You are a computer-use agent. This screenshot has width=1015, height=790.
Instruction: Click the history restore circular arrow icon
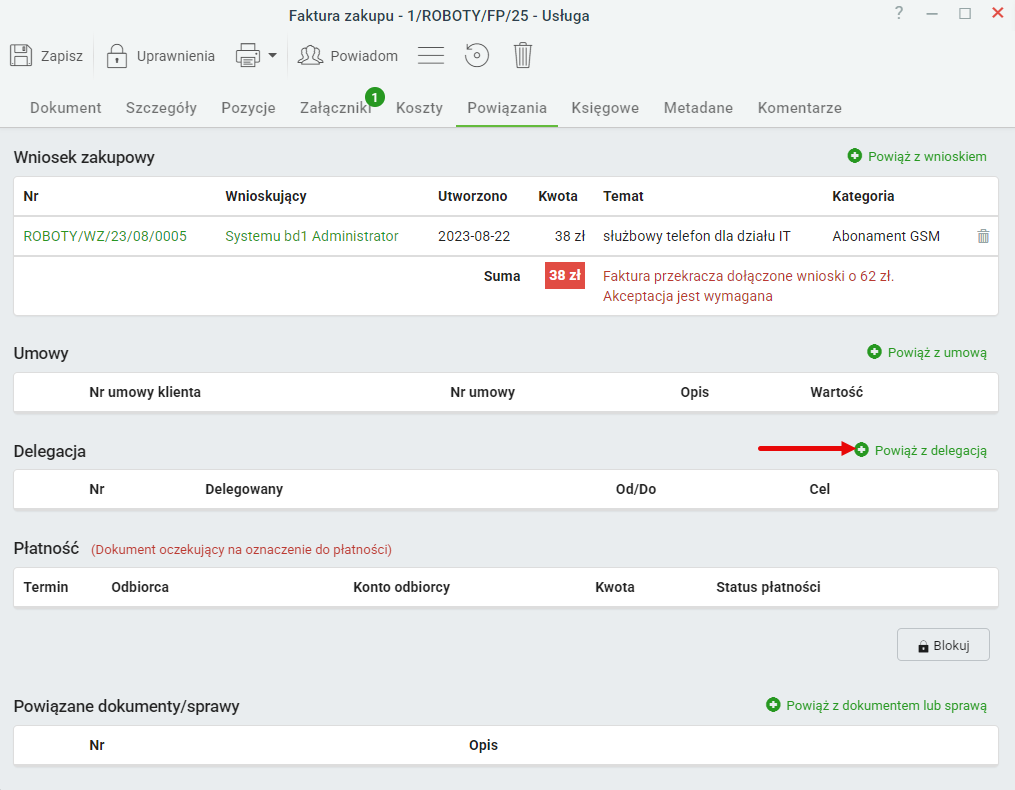476,56
